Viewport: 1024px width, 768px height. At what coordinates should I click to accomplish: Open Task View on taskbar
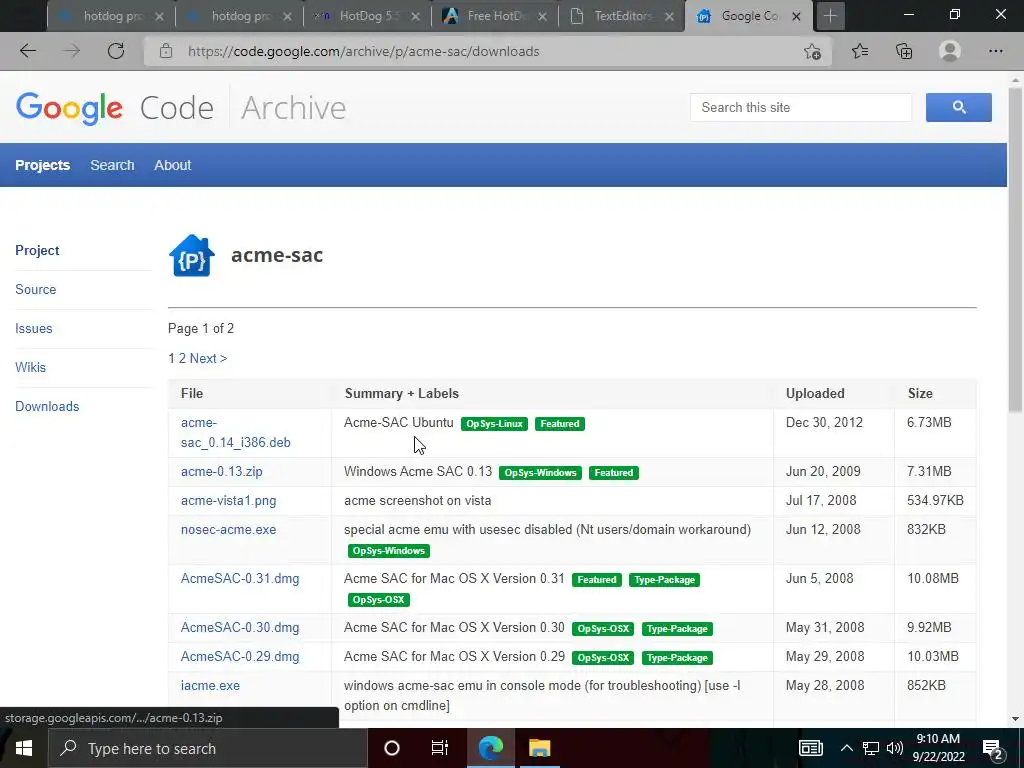click(x=440, y=748)
